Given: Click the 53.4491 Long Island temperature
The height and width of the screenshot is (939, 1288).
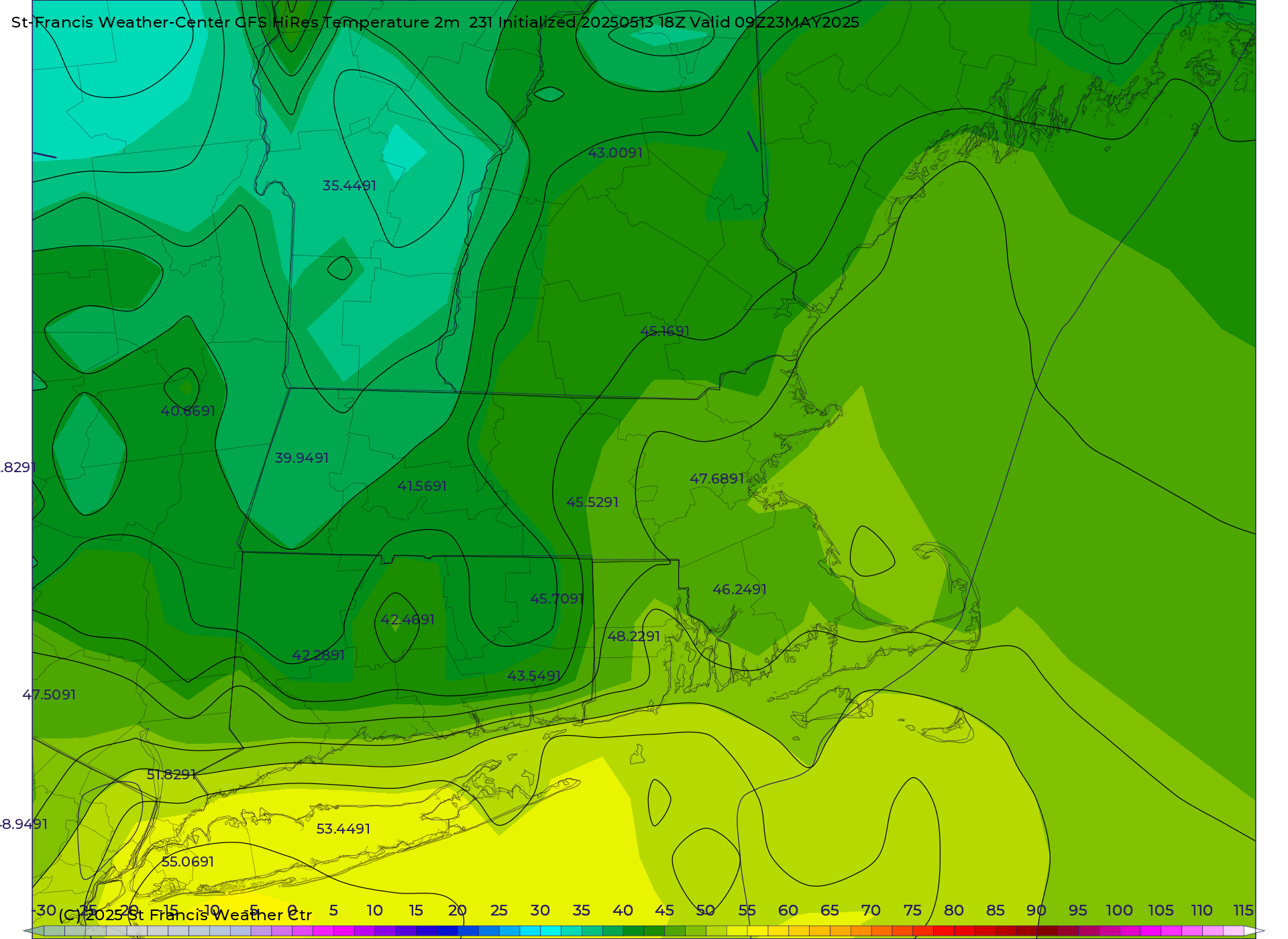Looking at the screenshot, I should (343, 829).
